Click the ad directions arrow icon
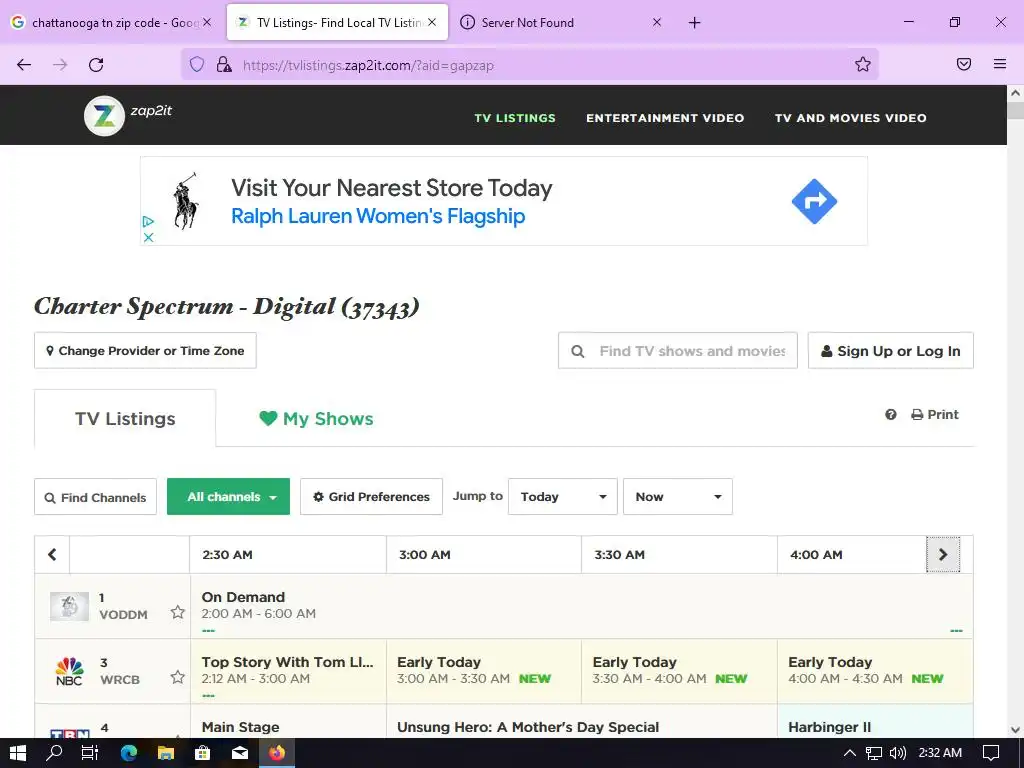This screenshot has width=1024, height=768. (814, 201)
